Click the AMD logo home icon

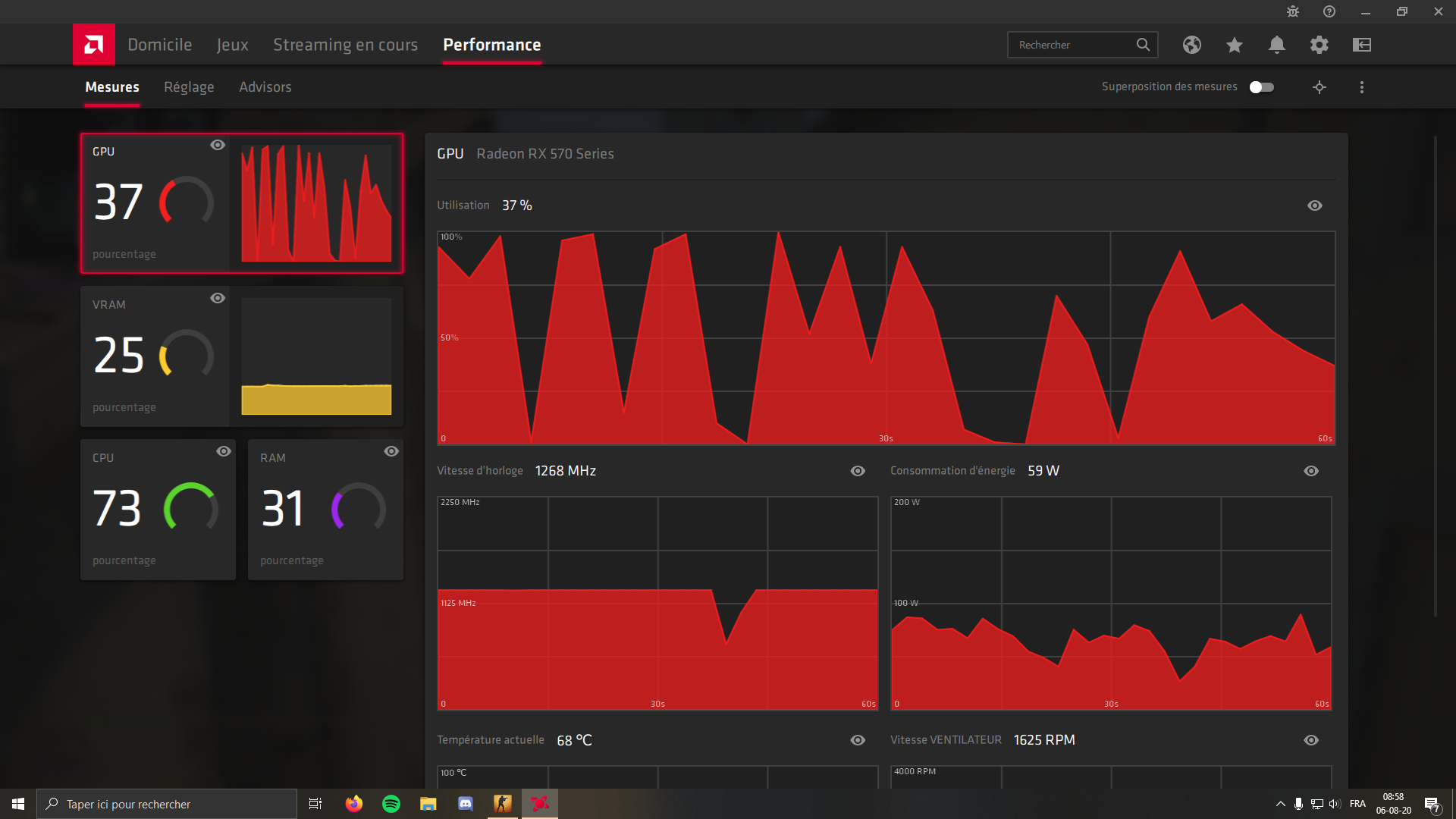coord(94,45)
